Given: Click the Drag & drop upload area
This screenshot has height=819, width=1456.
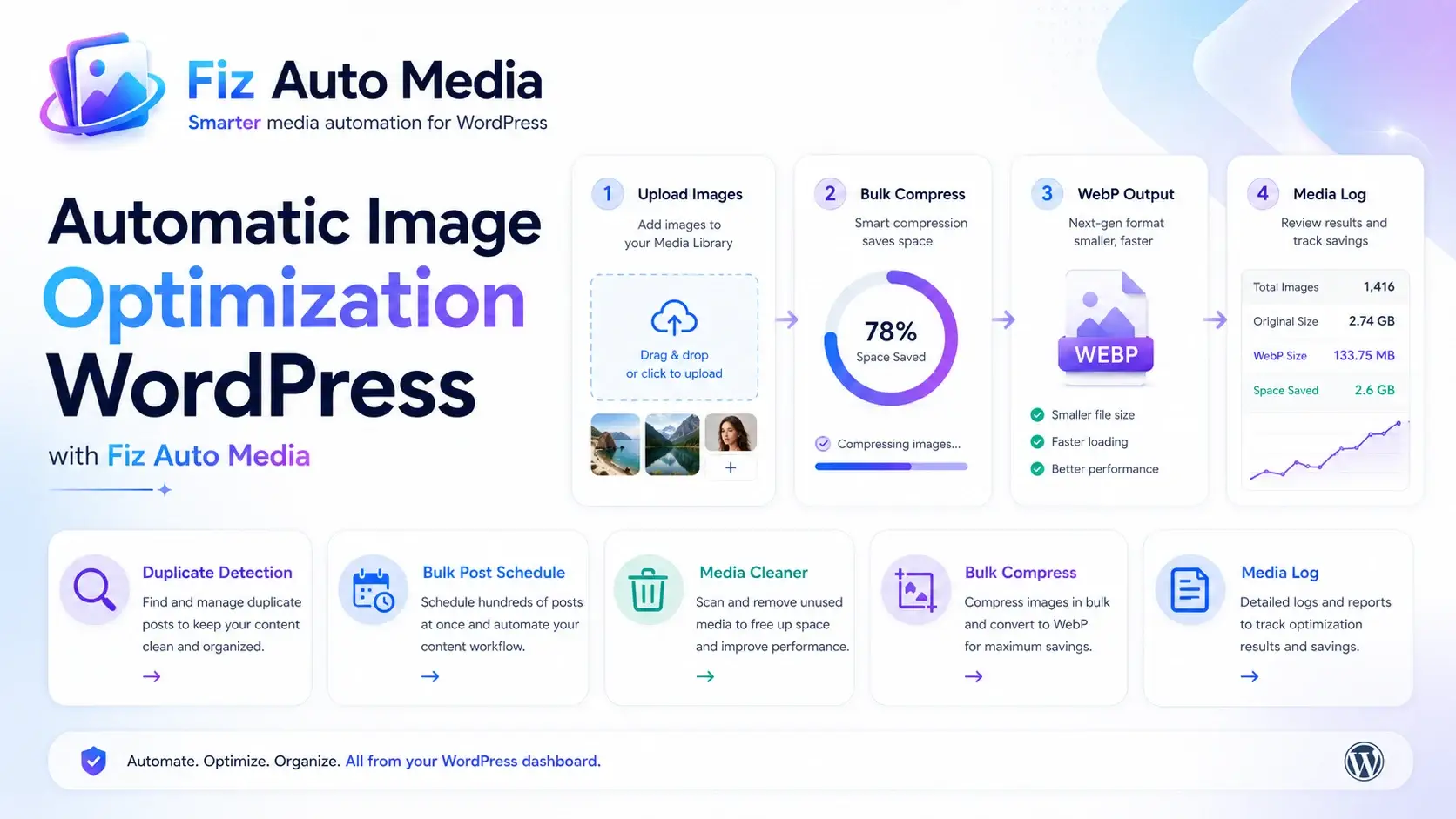Looking at the screenshot, I should 674,338.
